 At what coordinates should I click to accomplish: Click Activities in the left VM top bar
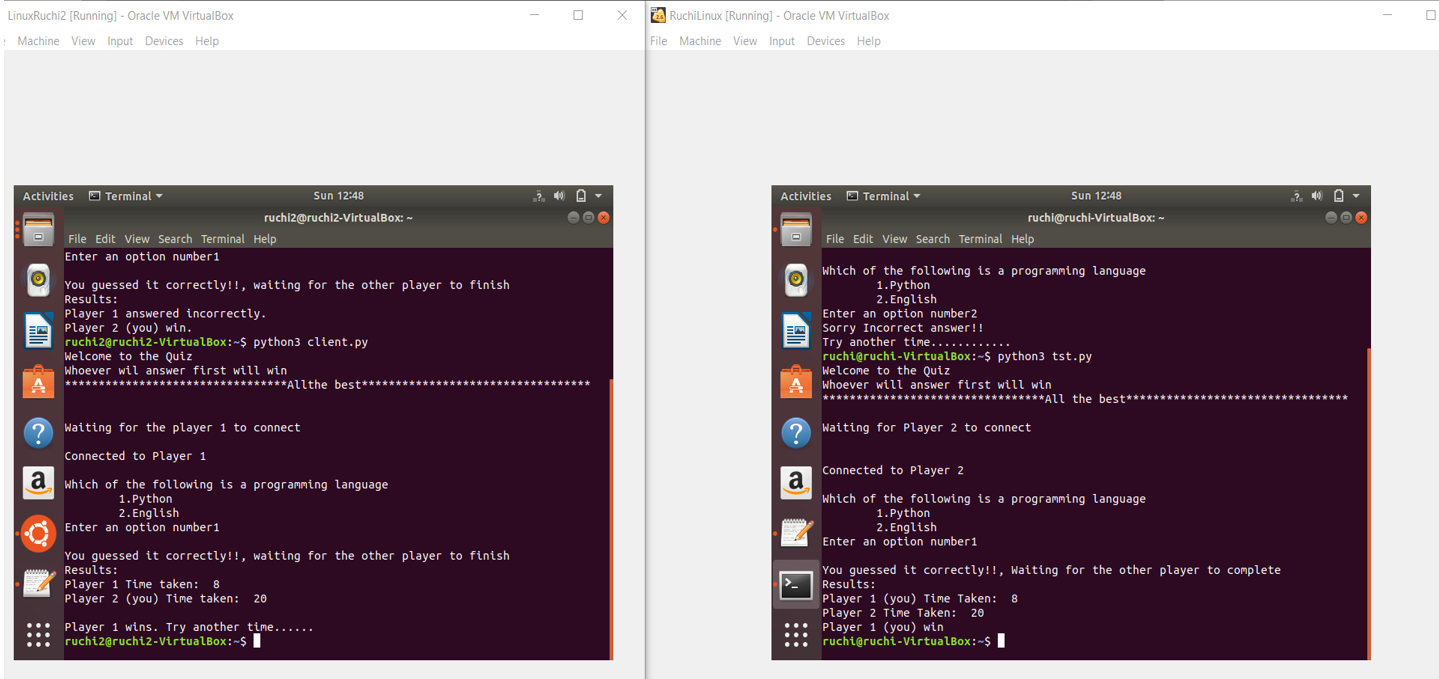click(x=47, y=196)
